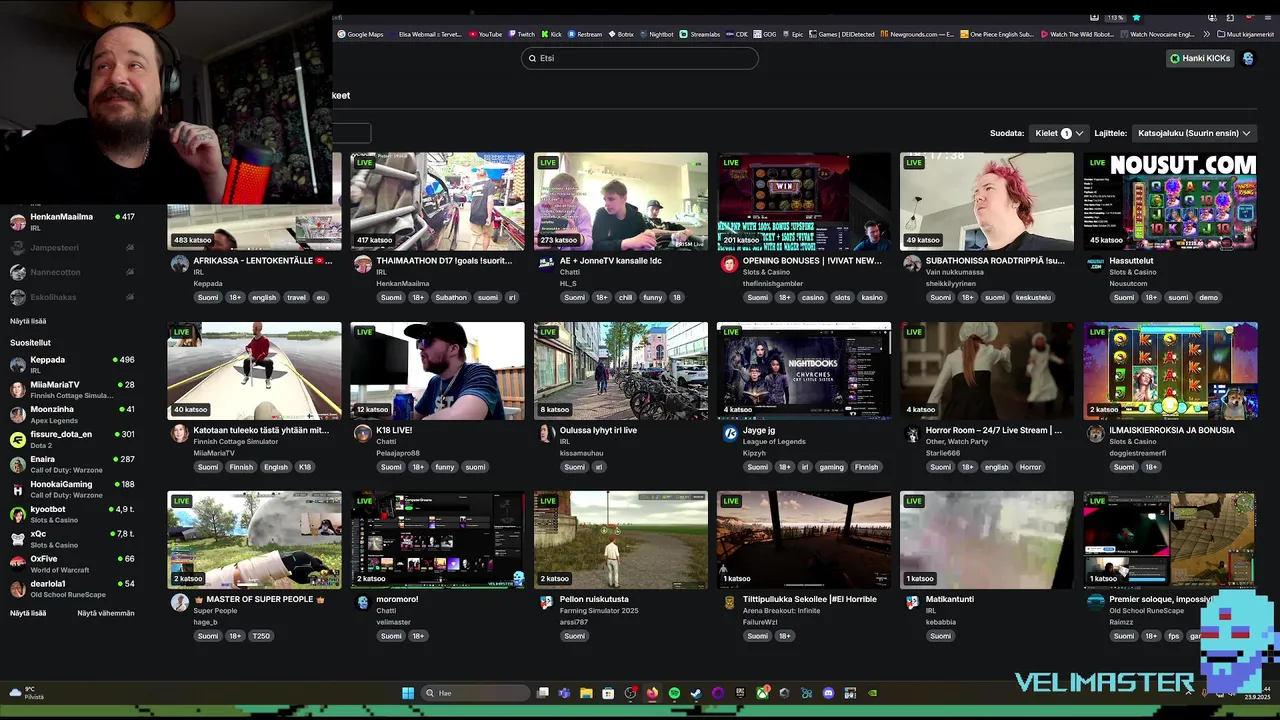
Task: Click the keskustelu tag on SUBATHONISSA stream
Action: click(1033, 297)
